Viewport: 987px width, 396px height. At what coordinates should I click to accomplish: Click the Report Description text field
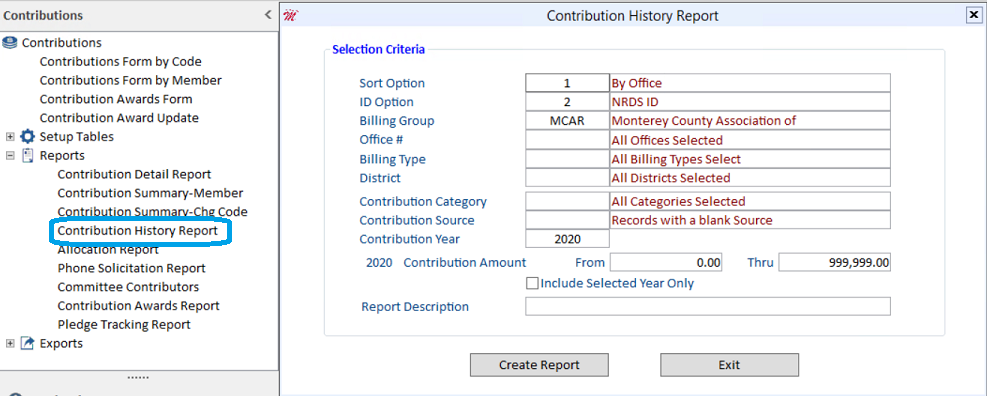[708, 307]
